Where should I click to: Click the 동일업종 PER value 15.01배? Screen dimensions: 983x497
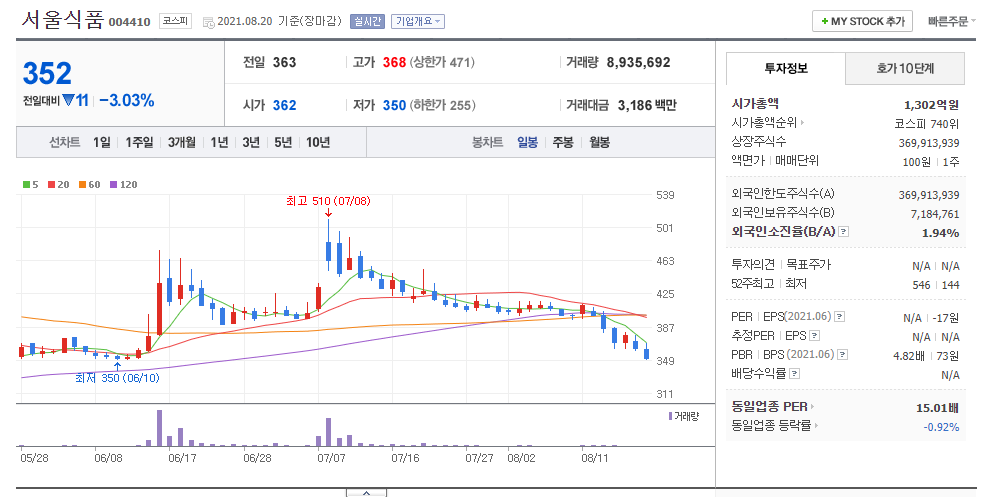(937, 408)
